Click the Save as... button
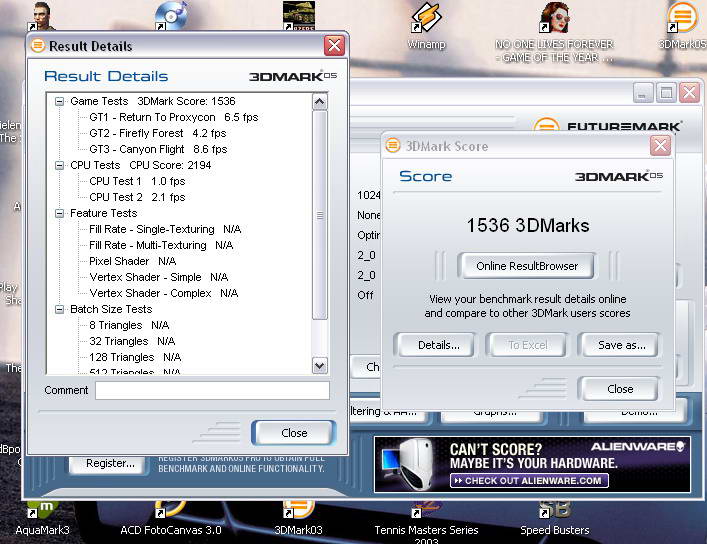707x544 pixels. [621, 345]
